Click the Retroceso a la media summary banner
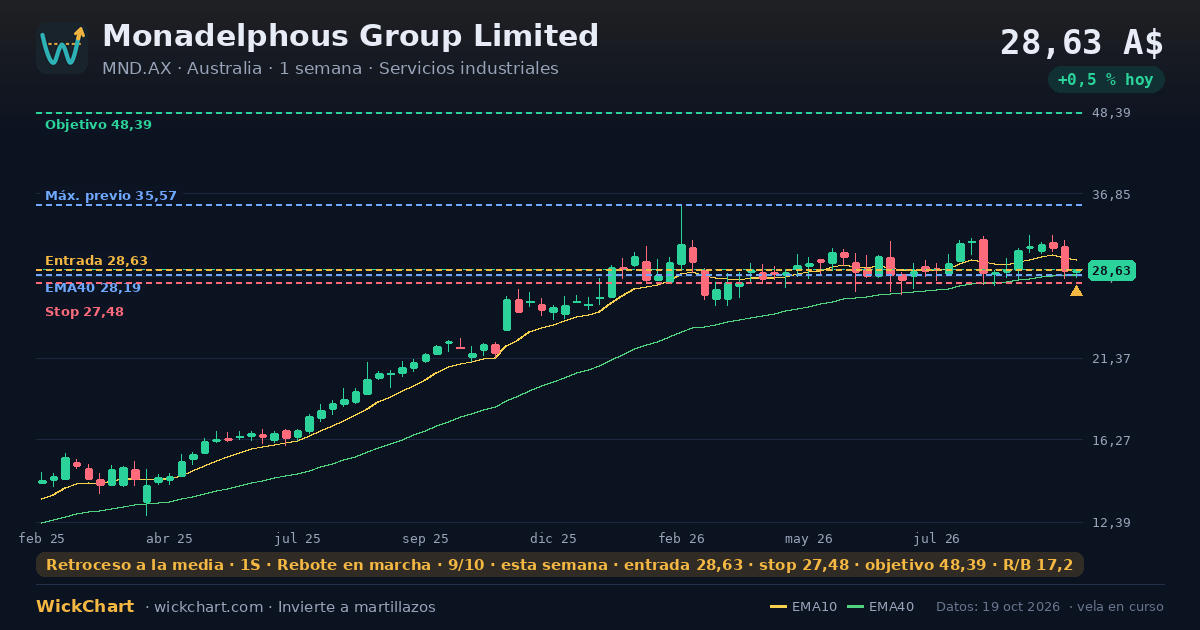Viewport: 1200px width, 630px height. point(560,565)
